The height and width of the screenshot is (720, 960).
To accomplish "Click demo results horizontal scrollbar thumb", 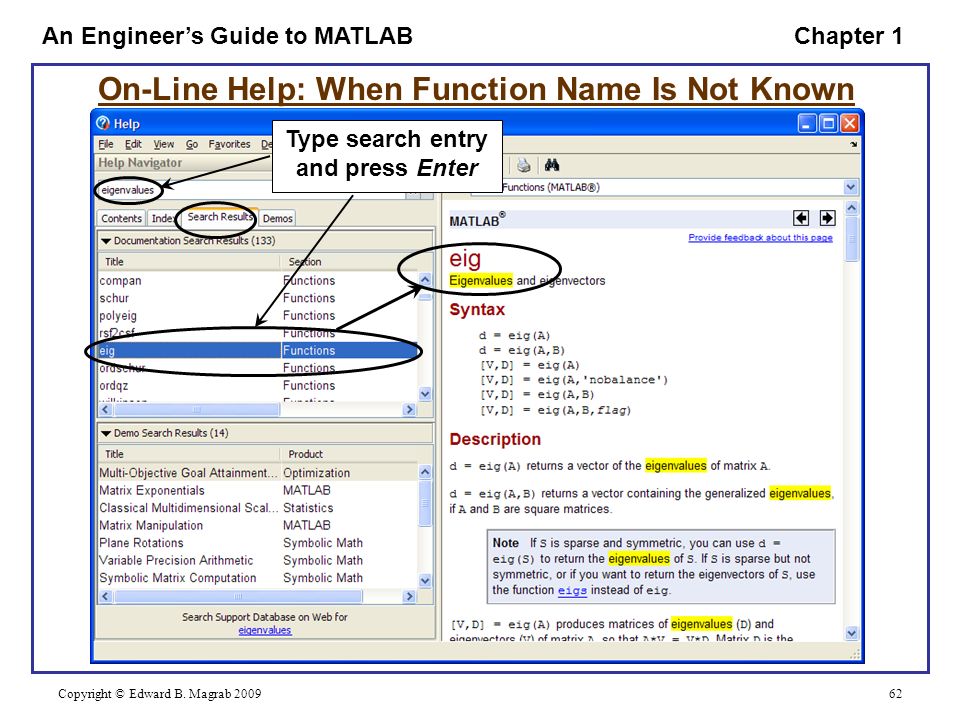I will coord(238,596).
